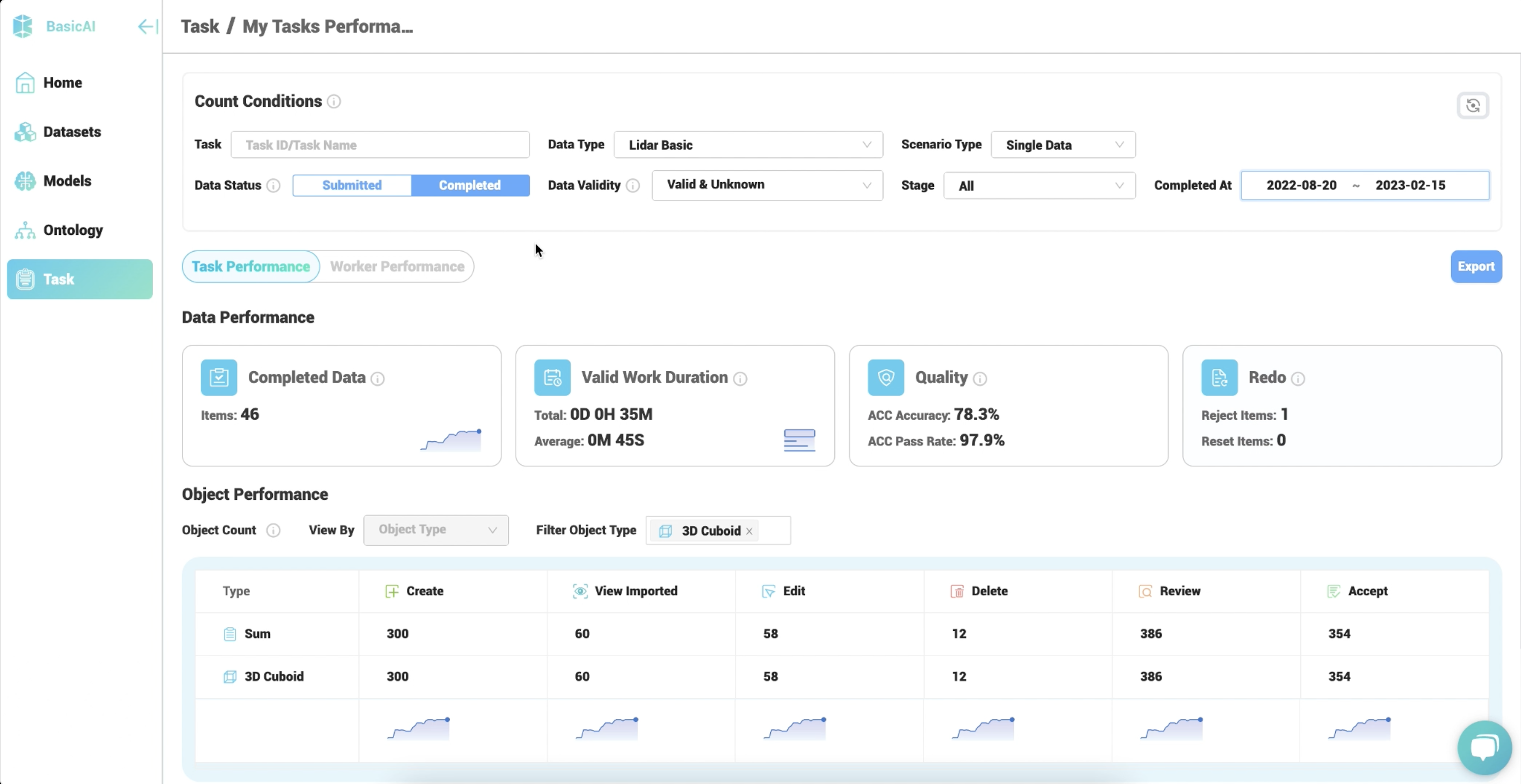This screenshot has width=1521, height=784.
Task: Click the 3D Cuboid Review value 386
Action: tap(1151, 677)
